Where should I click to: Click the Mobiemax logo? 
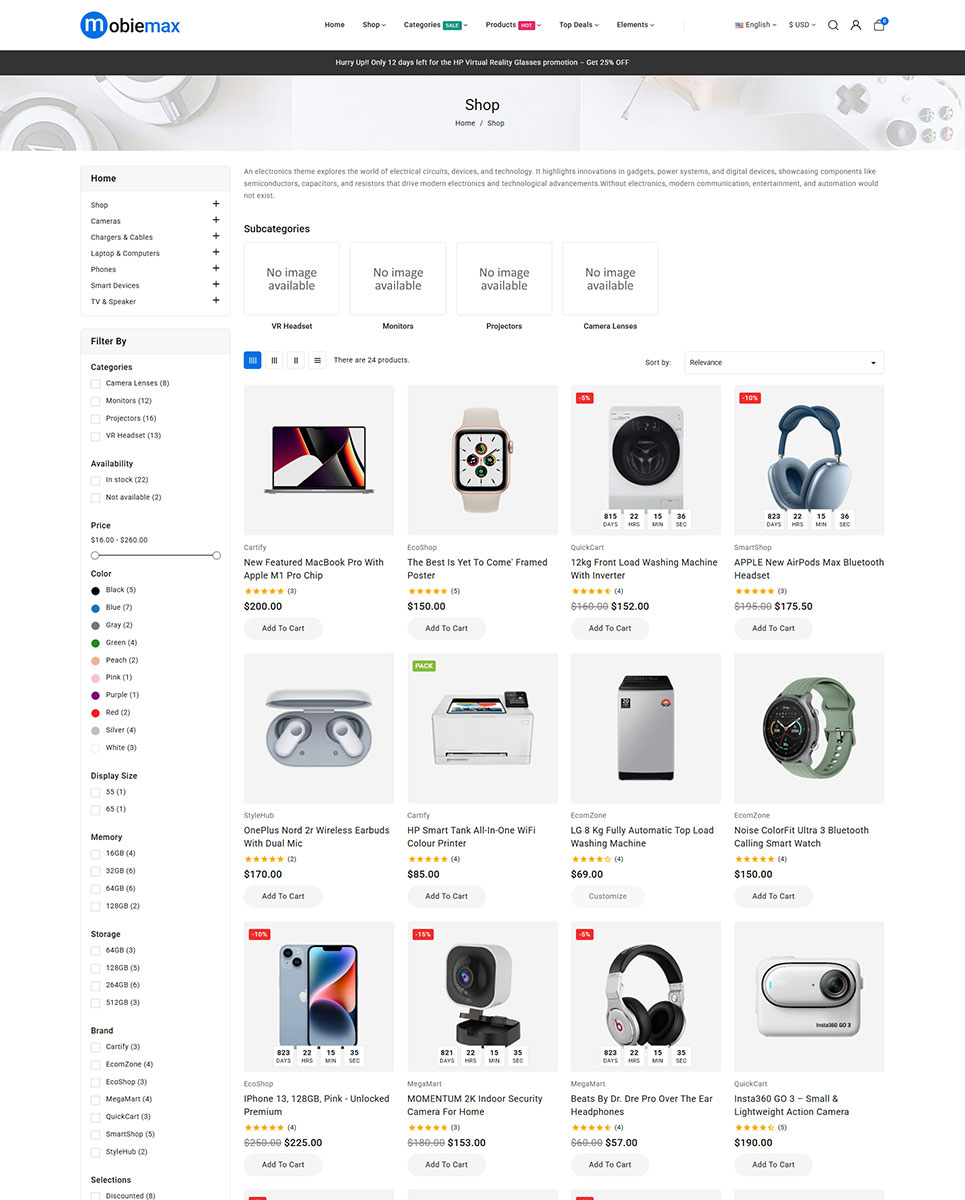tap(130, 25)
